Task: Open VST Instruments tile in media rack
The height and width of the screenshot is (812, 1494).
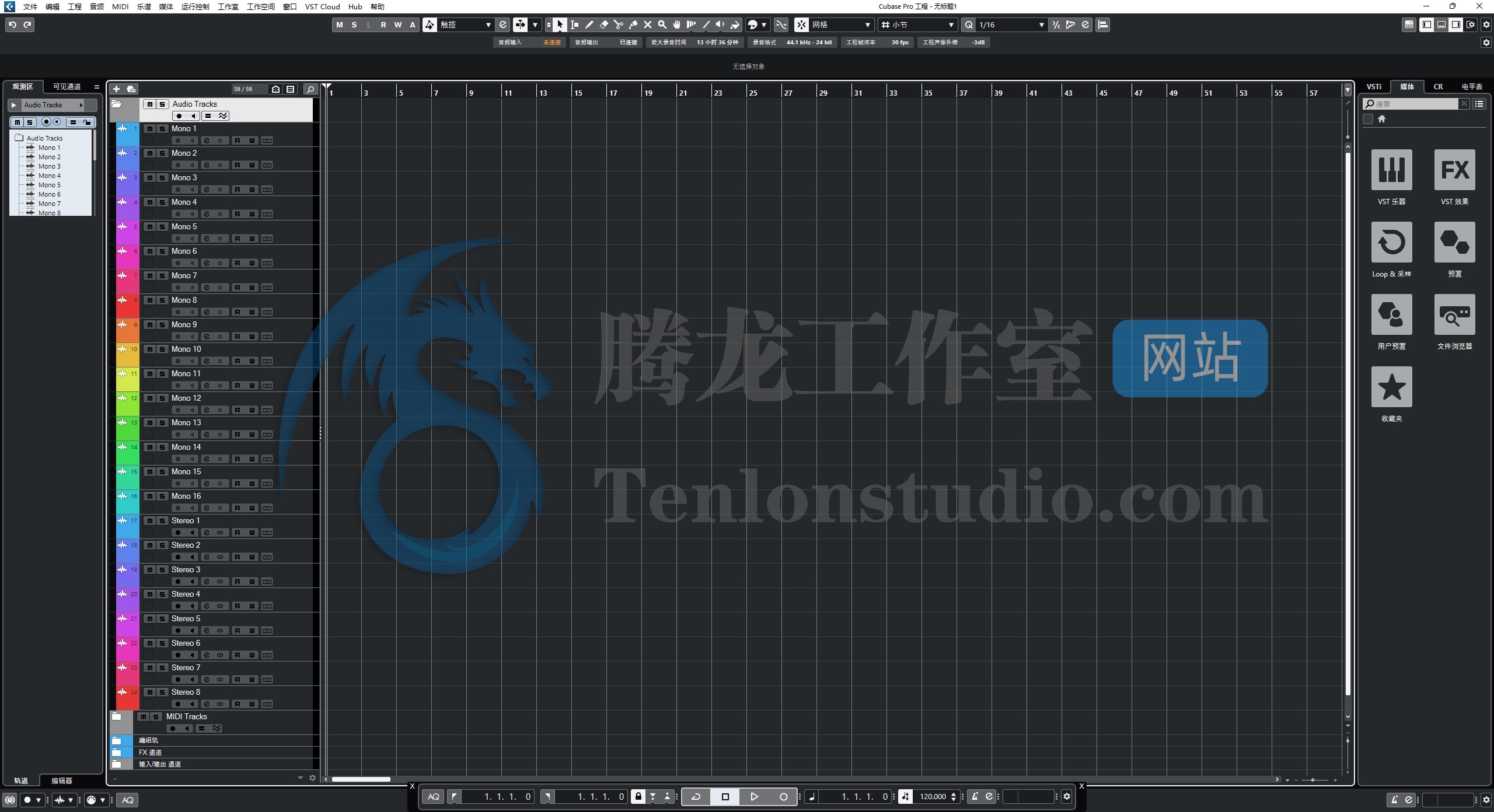Action: tap(1392, 170)
